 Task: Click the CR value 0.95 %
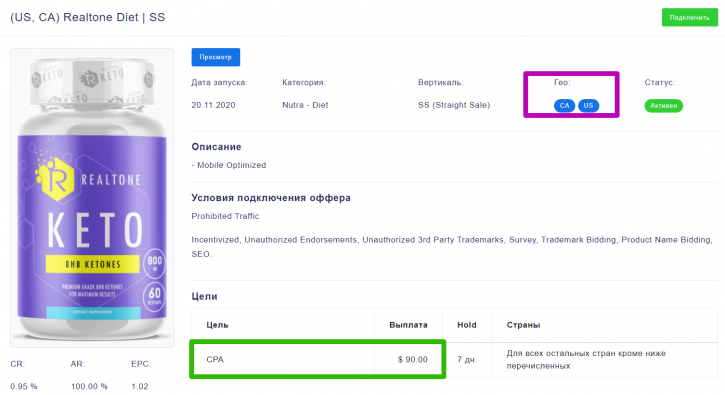pyautogui.click(x=24, y=386)
